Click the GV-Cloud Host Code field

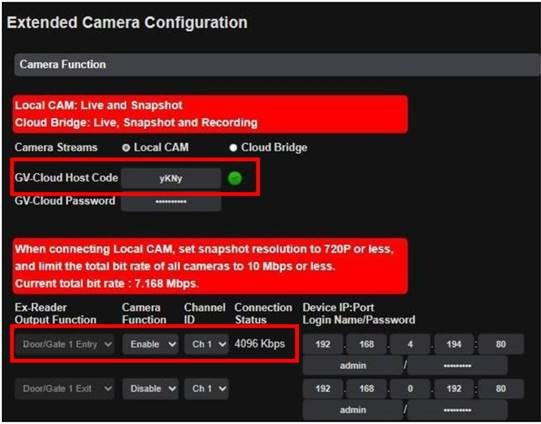pos(171,178)
